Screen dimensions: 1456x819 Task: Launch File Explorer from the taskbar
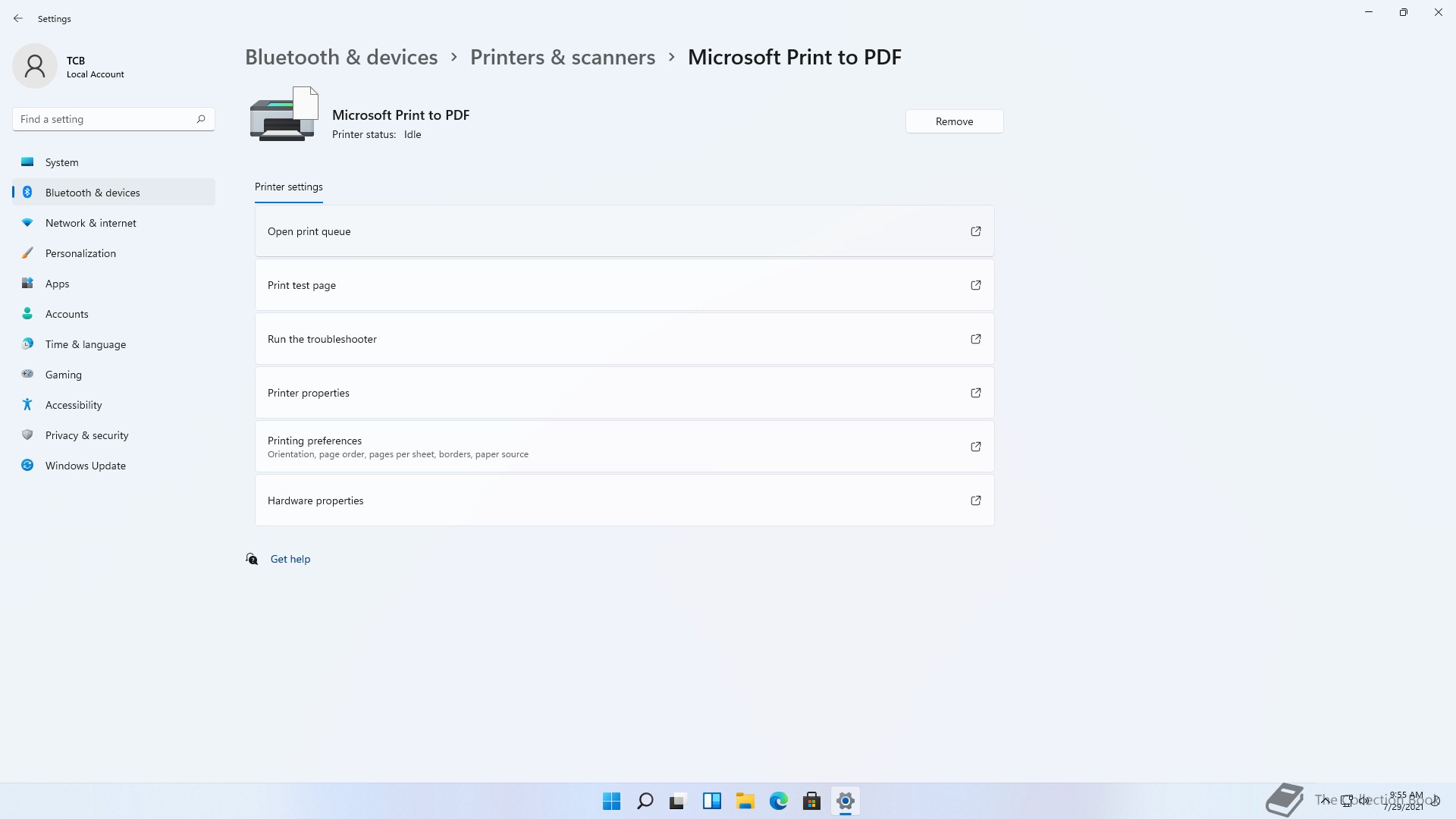click(745, 801)
